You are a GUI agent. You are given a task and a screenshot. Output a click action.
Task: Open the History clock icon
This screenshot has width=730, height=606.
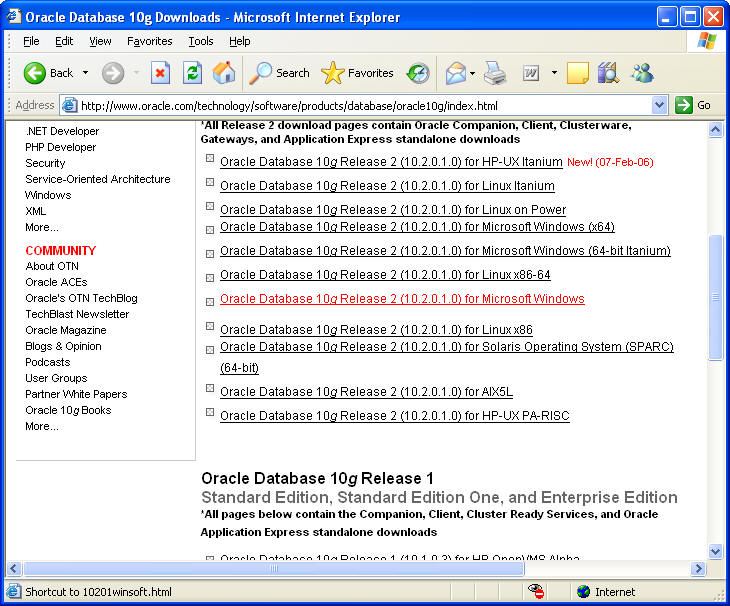[x=418, y=73]
